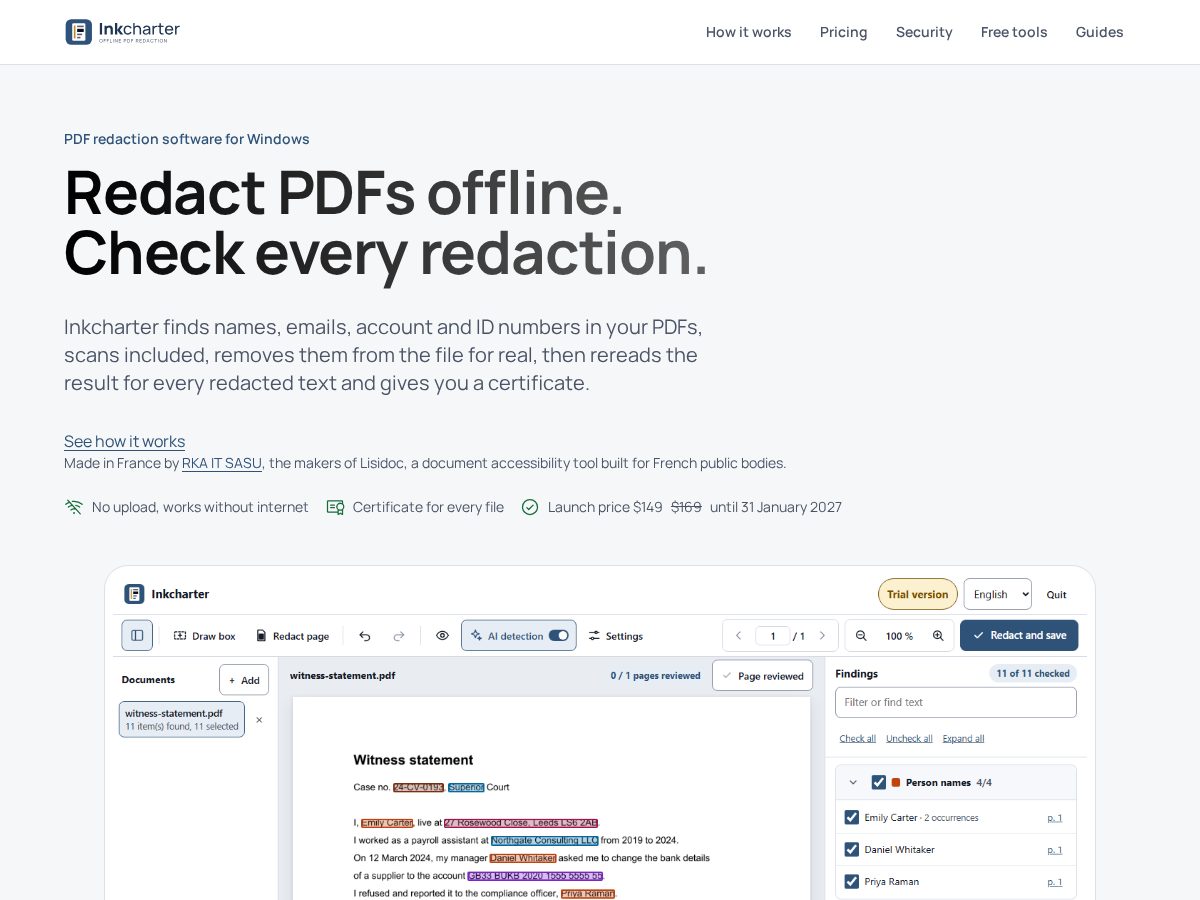Click the highlighted 'Northgate Consulting LLC' redaction

545,840
